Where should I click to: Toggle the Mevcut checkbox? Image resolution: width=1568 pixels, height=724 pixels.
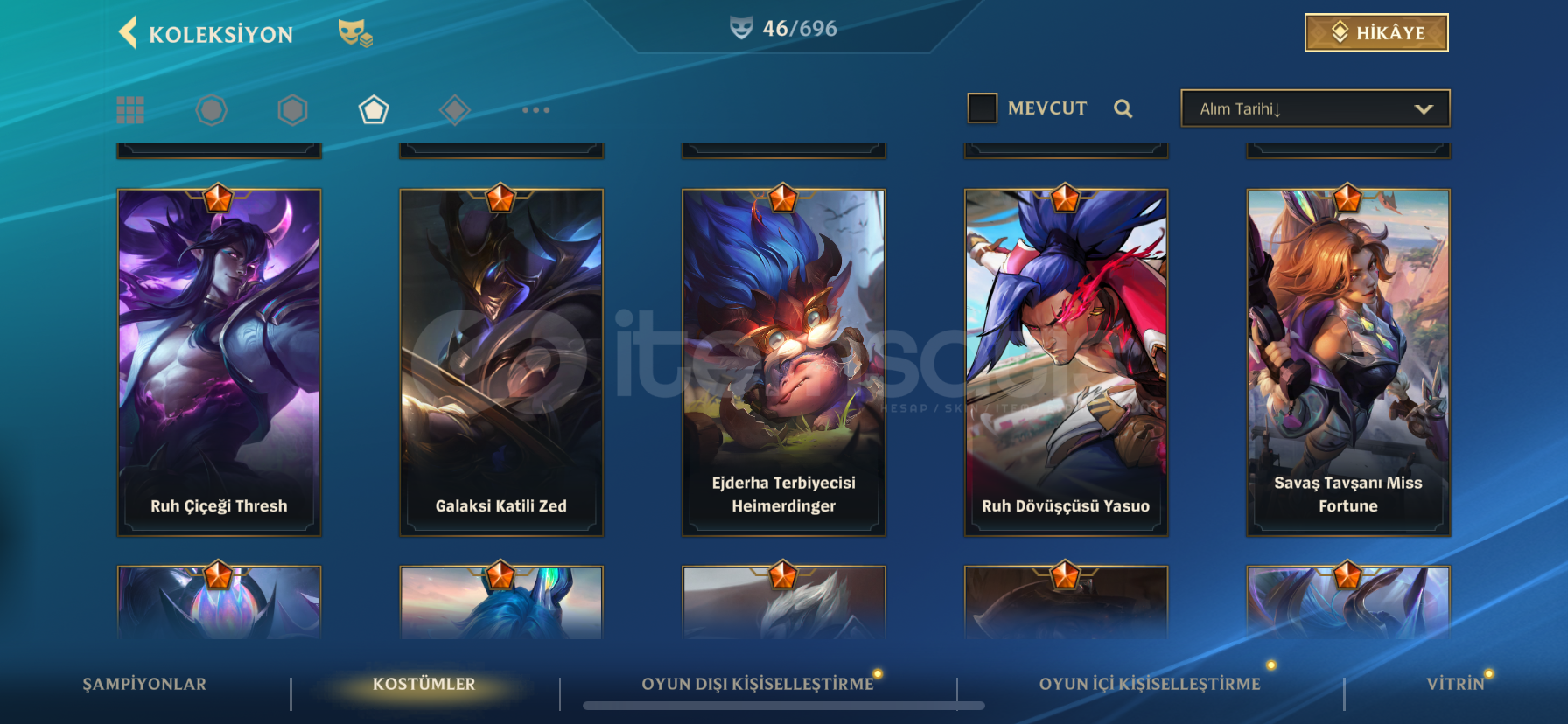[x=983, y=108]
